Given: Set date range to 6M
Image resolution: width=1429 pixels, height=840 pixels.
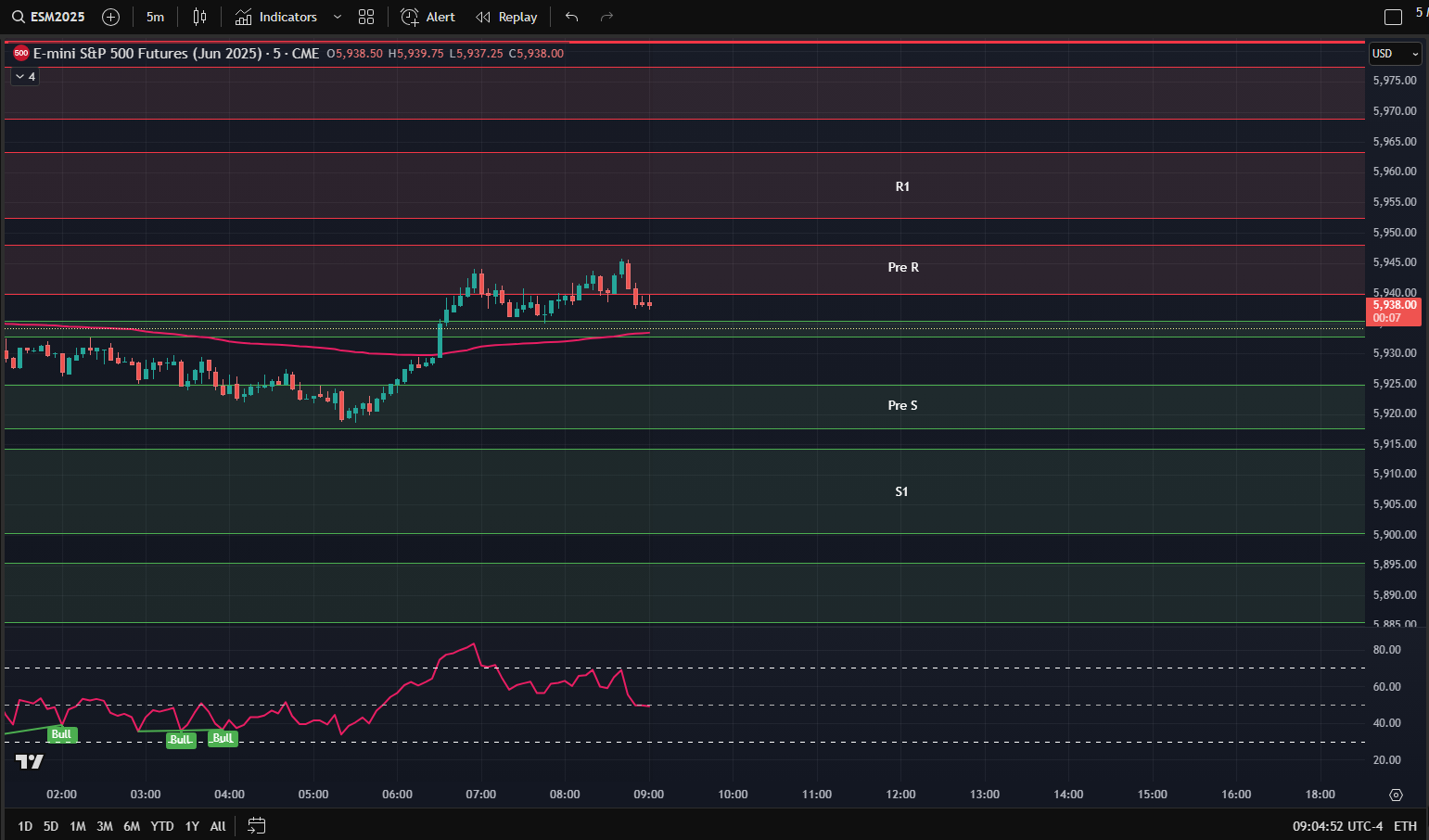Looking at the screenshot, I should [x=132, y=826].
